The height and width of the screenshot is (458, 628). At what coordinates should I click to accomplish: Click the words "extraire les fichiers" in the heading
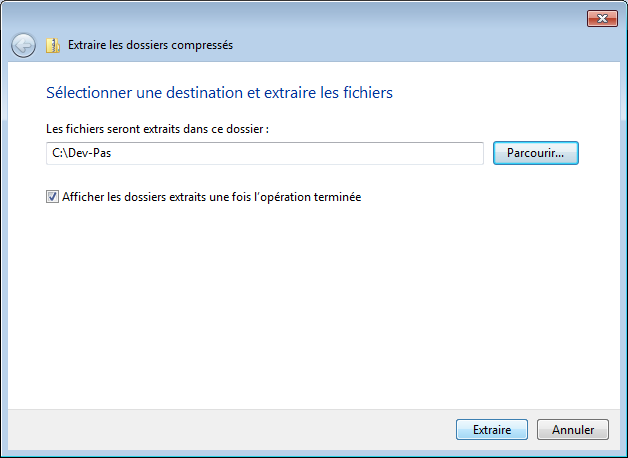334,93
